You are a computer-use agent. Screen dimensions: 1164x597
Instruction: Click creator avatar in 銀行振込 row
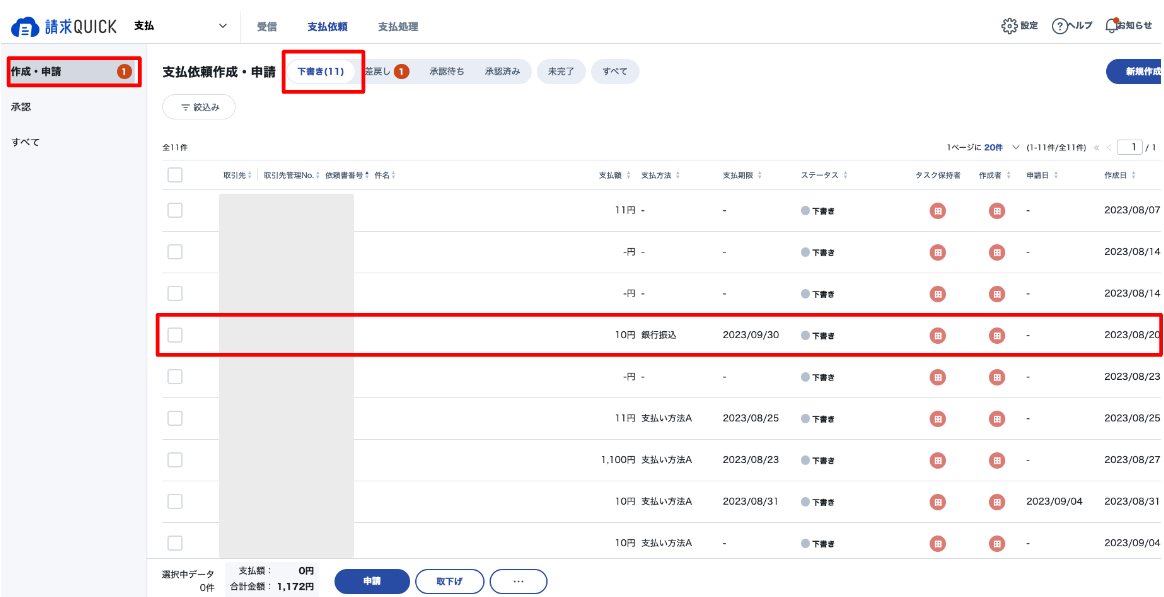click(x=996, y=336)
